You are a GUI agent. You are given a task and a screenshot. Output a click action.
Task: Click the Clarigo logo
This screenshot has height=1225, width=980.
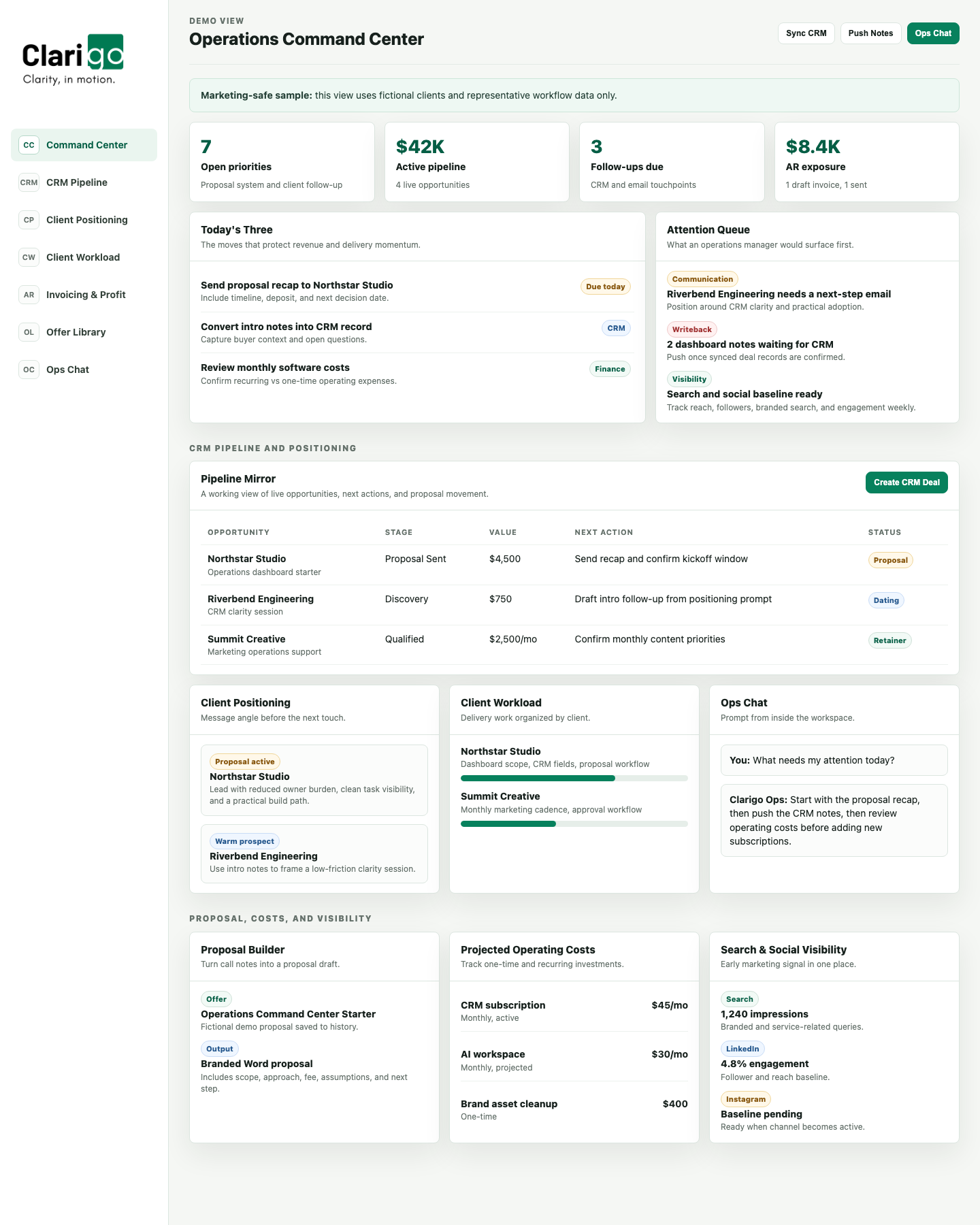click(x=73, y=60)
